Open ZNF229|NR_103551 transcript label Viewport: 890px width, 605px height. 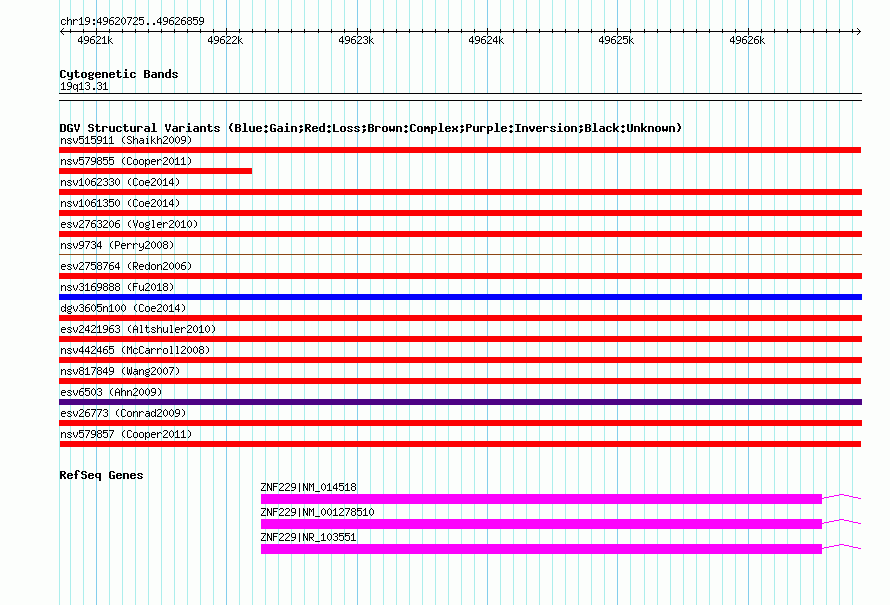tap(308, 537)
